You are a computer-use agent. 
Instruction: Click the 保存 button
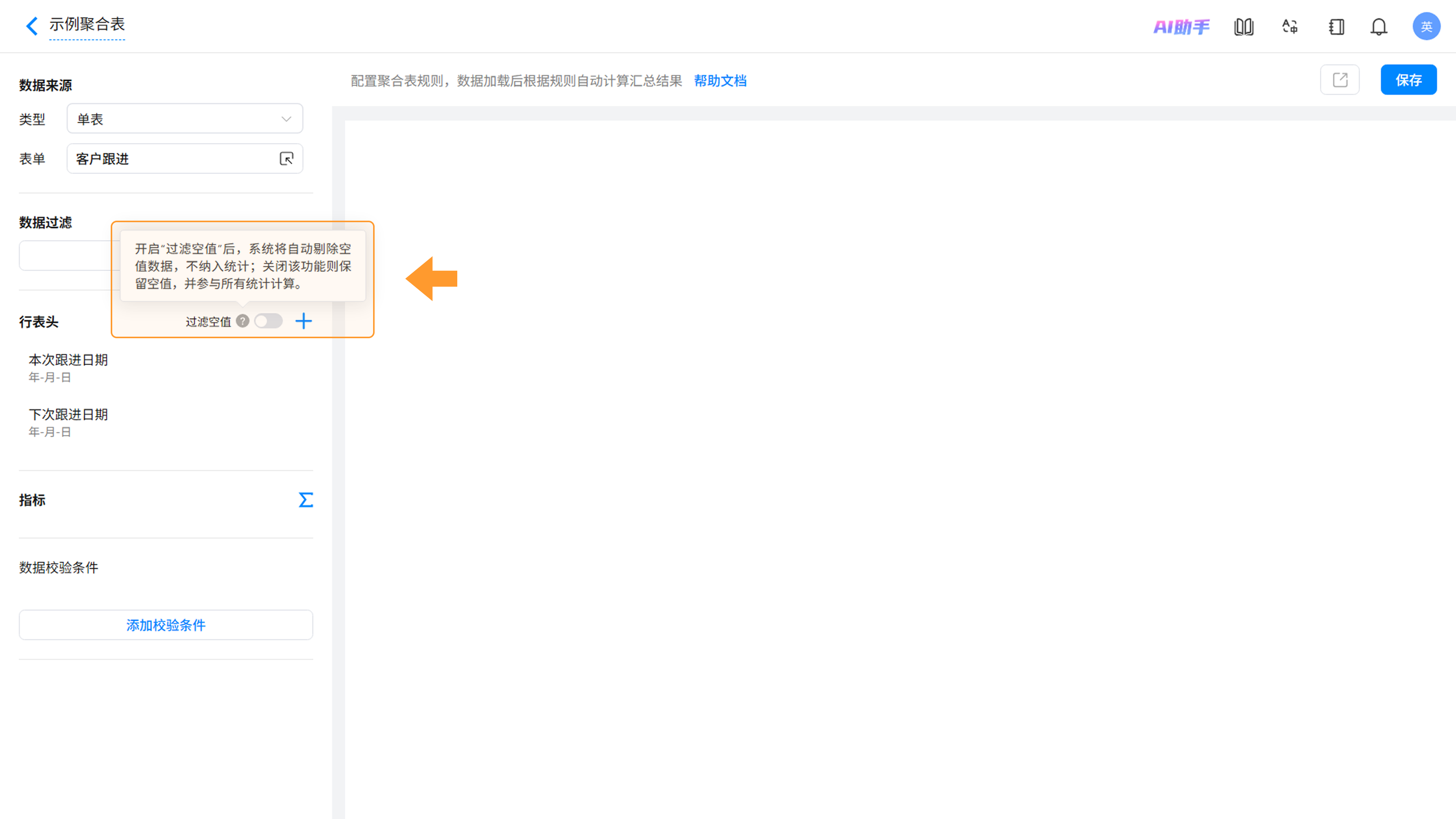[1409, 80]
